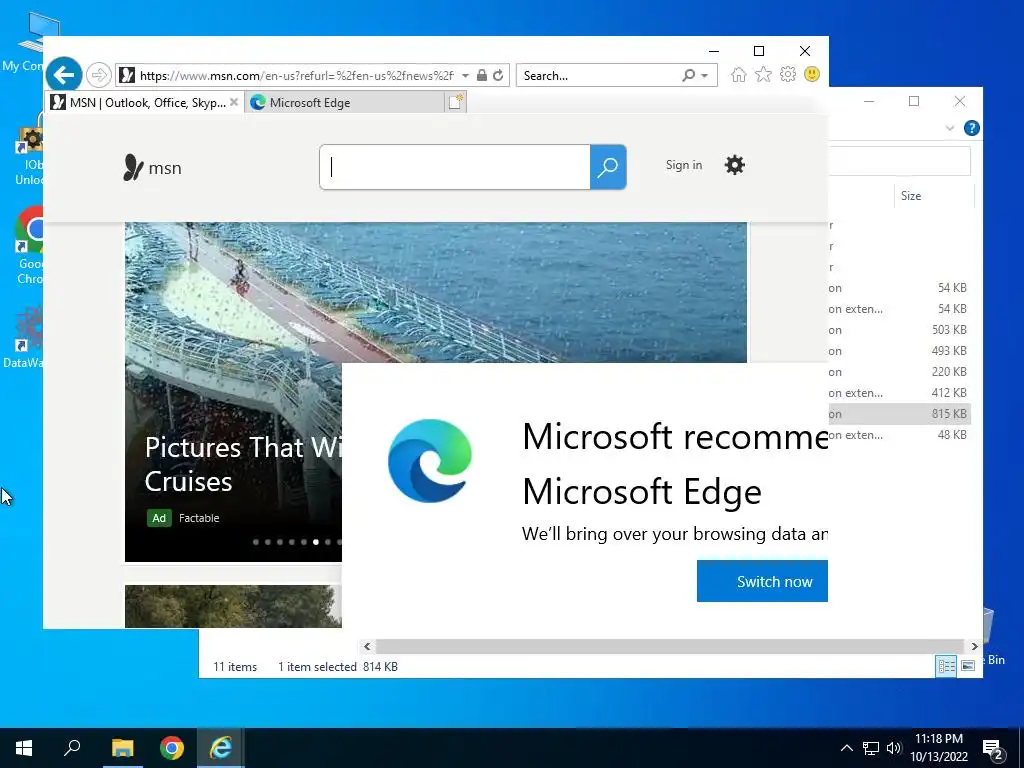This screenshot has height=768, width=1024.
Task: Click the Sign in link
Action: (684, 165)
